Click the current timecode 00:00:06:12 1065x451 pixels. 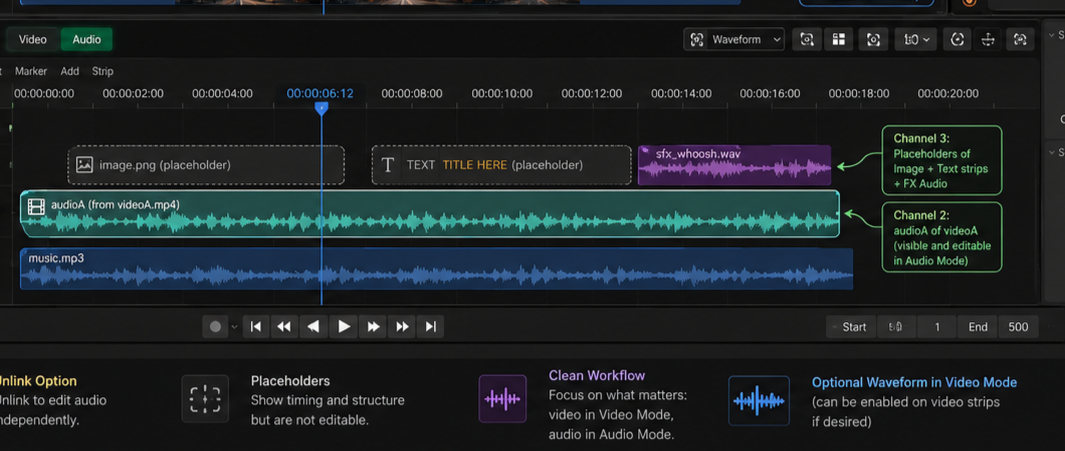320,94
